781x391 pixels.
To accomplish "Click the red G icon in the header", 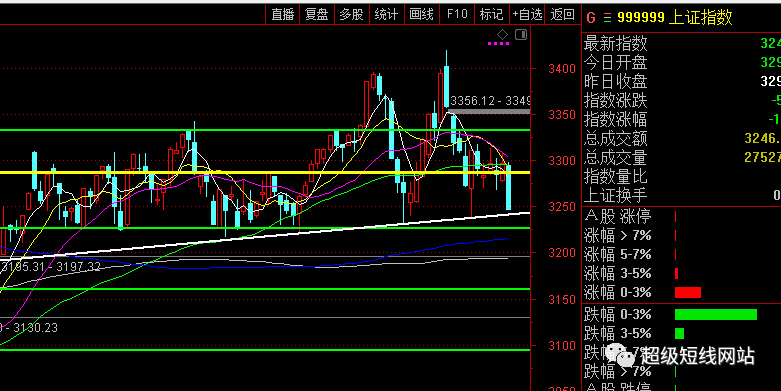I will (x=591, y=18).
